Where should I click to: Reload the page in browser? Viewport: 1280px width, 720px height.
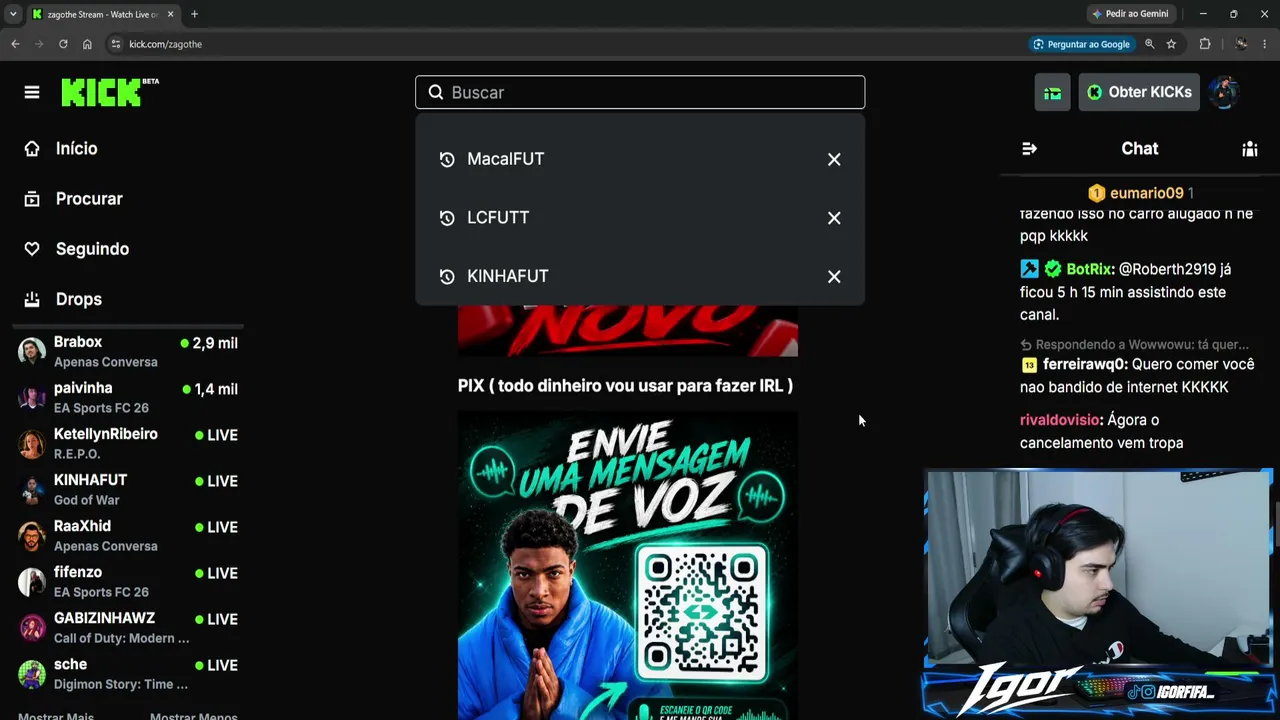click(x=63, y=44)
